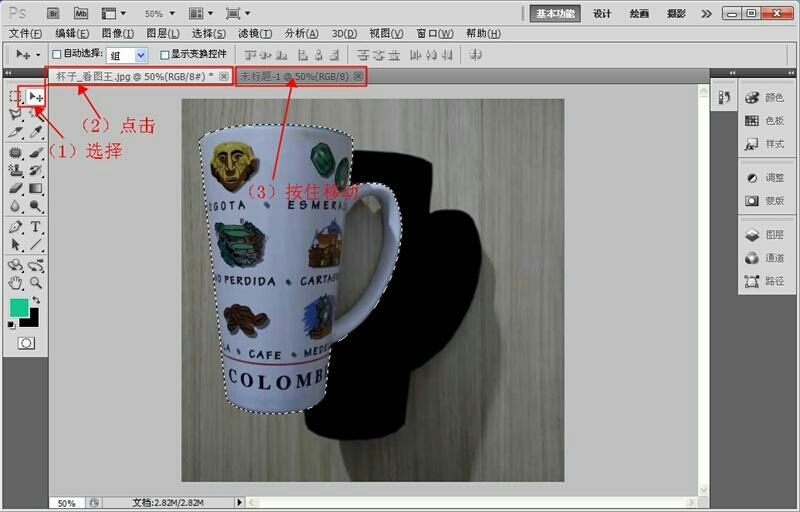The image size is (800, 512).
Task: Select the 绘画 workspace
Action: click(x=639, y=14)
